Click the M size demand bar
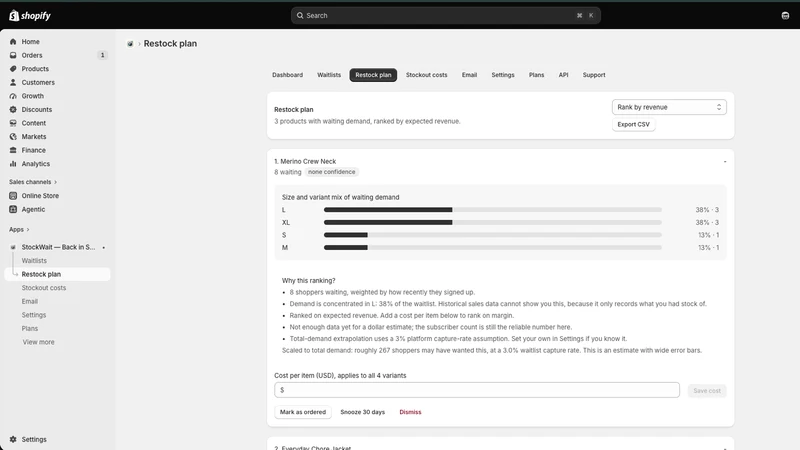The image size is (800, 450). click(x=492, y=247)
